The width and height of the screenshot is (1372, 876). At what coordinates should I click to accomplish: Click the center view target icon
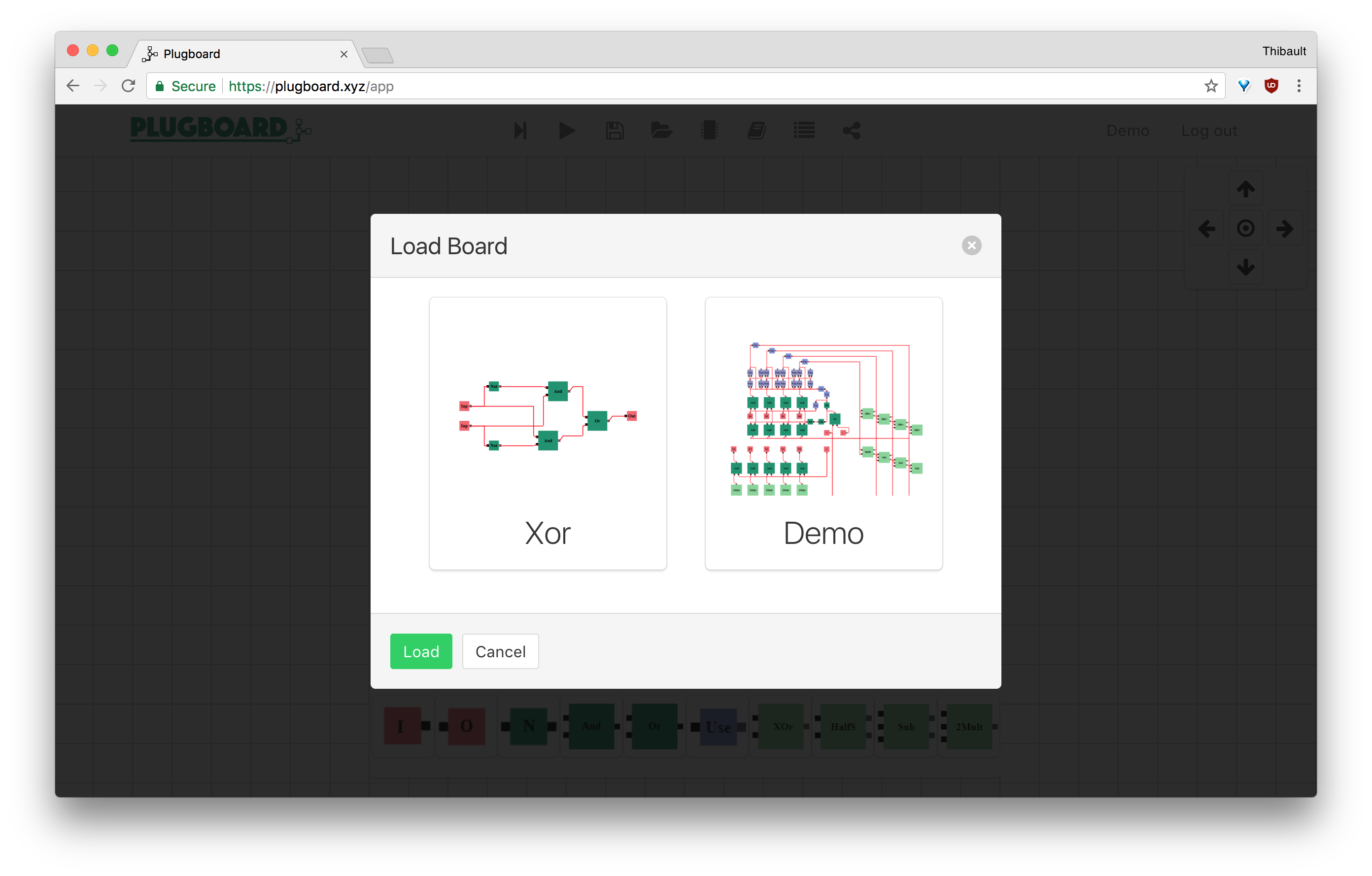pos(1245,229)
